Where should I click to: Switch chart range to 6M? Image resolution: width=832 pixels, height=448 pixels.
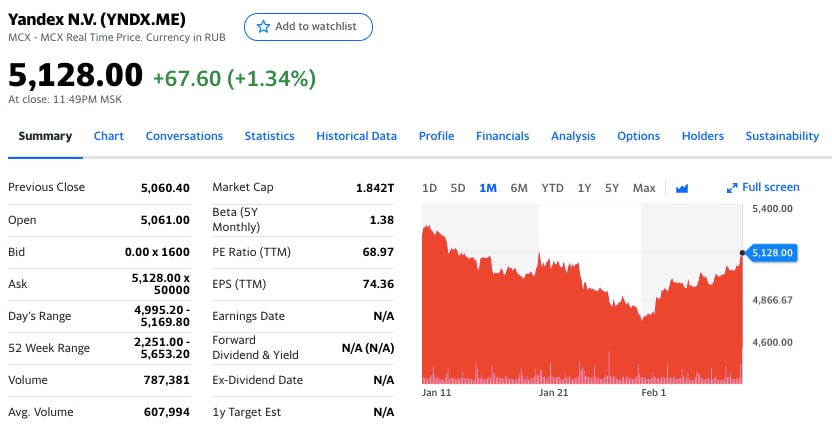pyautogui.click(x=519, y=188)
